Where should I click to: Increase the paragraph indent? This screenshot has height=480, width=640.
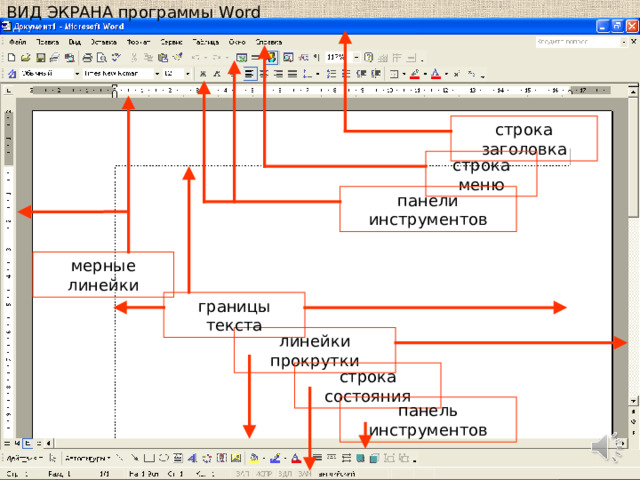pos(376,74)
